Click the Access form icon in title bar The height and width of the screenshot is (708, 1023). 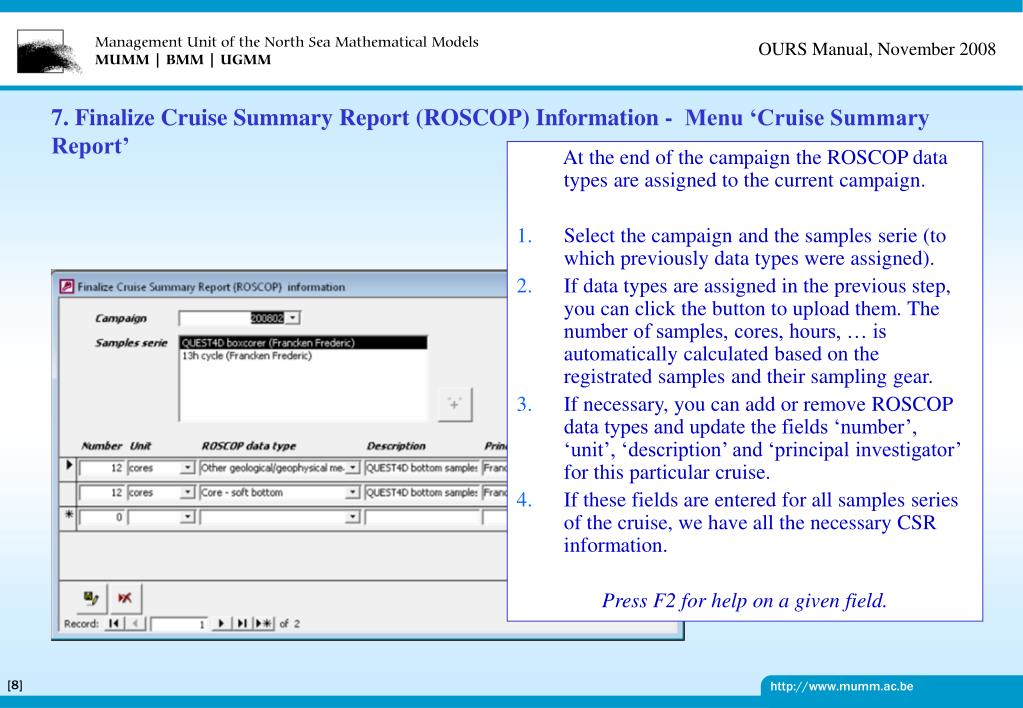(x=67, y=286)
